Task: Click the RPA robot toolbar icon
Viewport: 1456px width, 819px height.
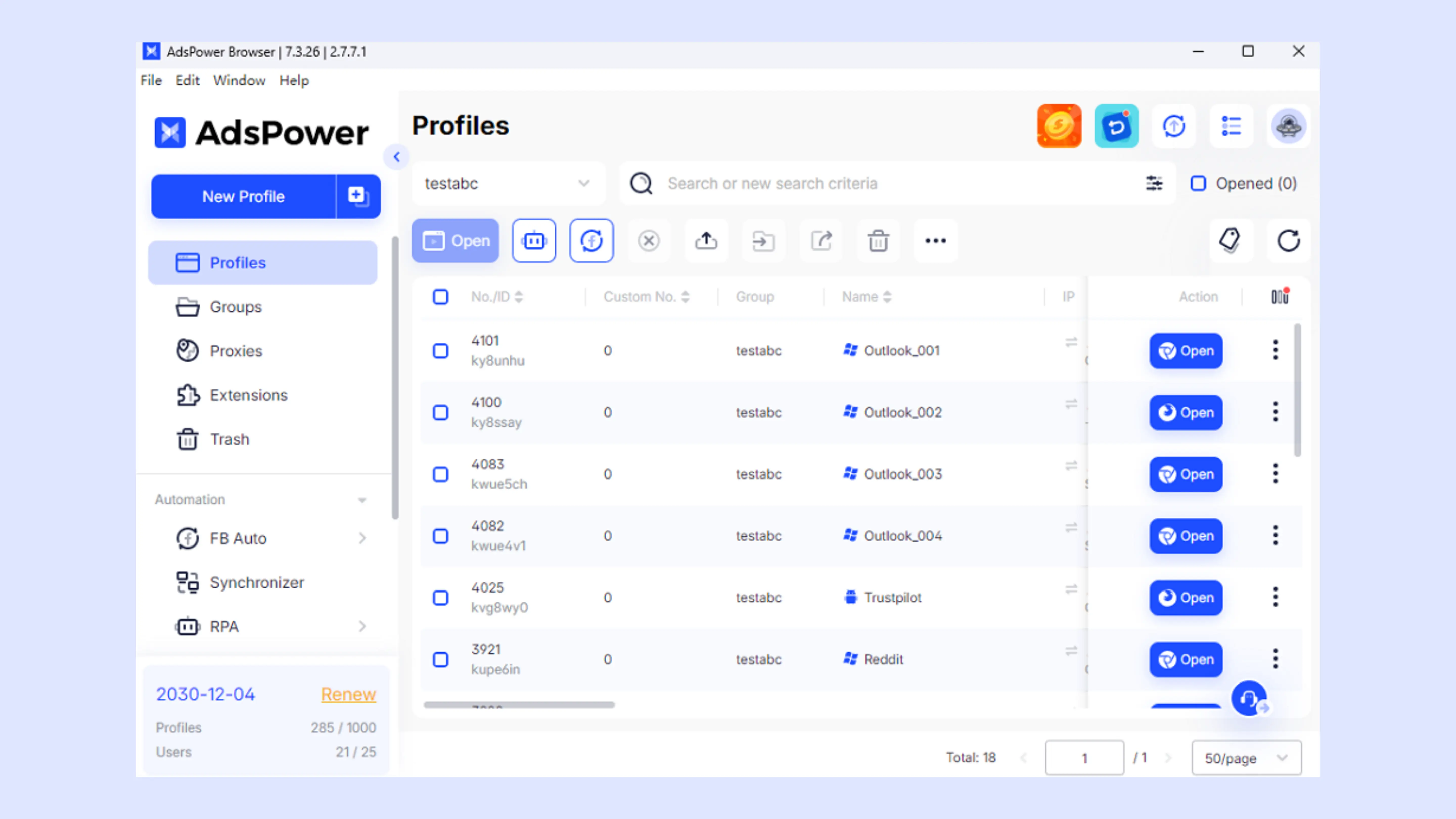Action: [x=534, y=241]
